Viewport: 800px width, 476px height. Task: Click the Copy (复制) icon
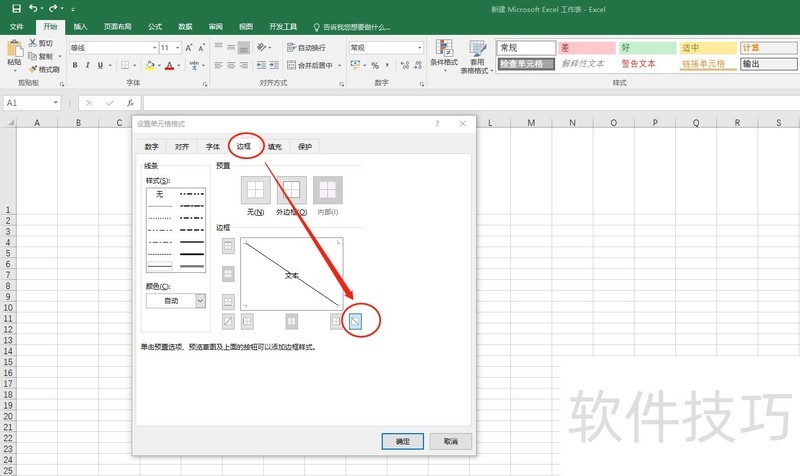click(33, 56)
